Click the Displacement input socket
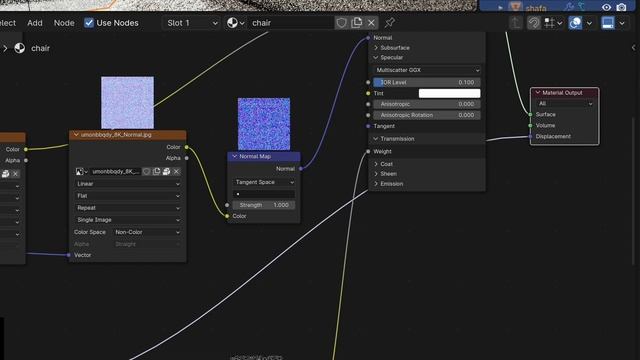Image resolution: width=640 pixels, height=360 pixels. 530,136
